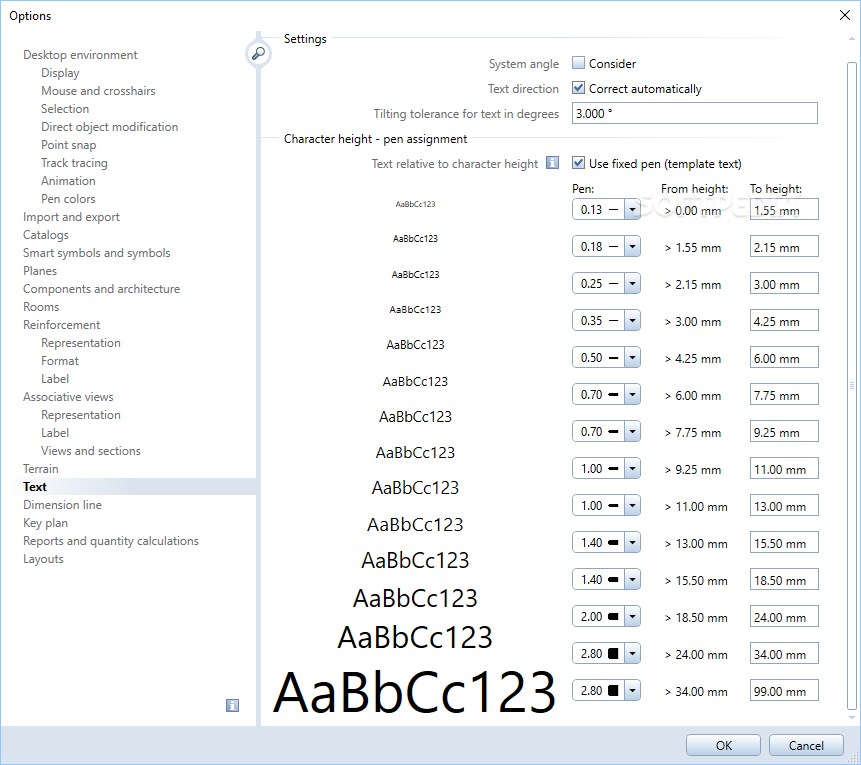Click scrollbar down arrow at bottom
861x765 pixels.
[x=852, y=717]
